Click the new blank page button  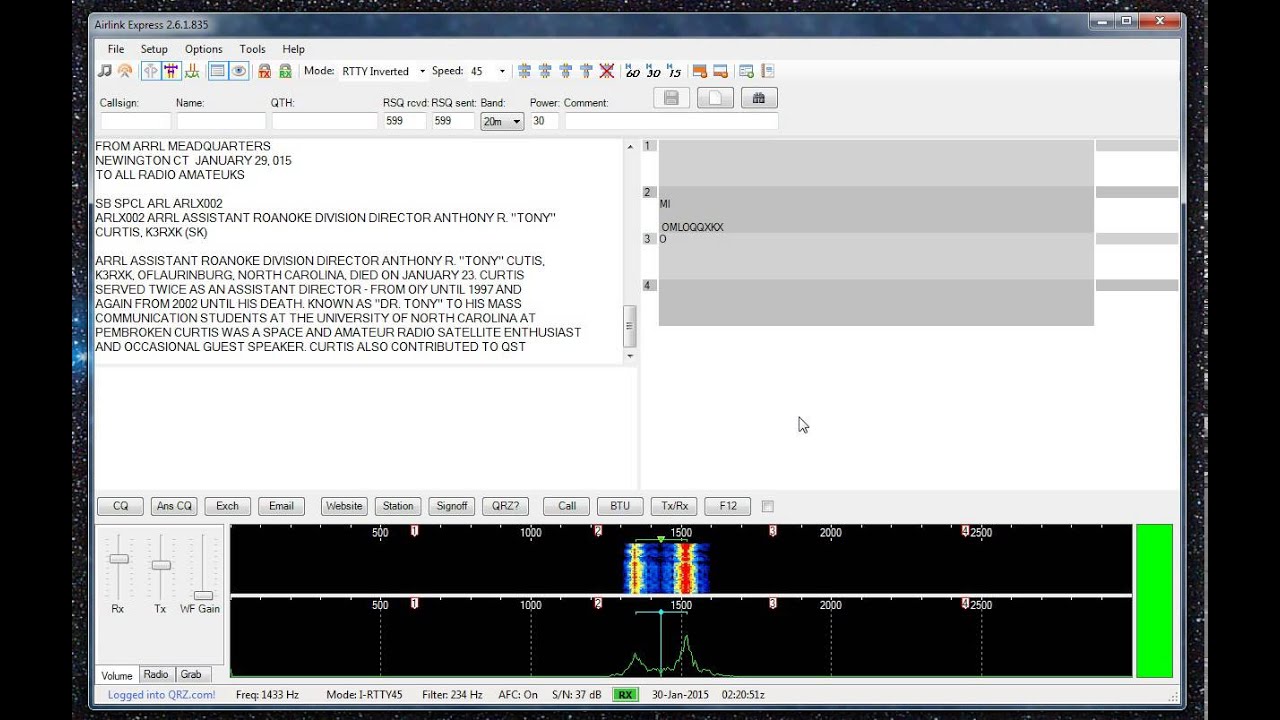pyautogui.click(x=716, y=98)
